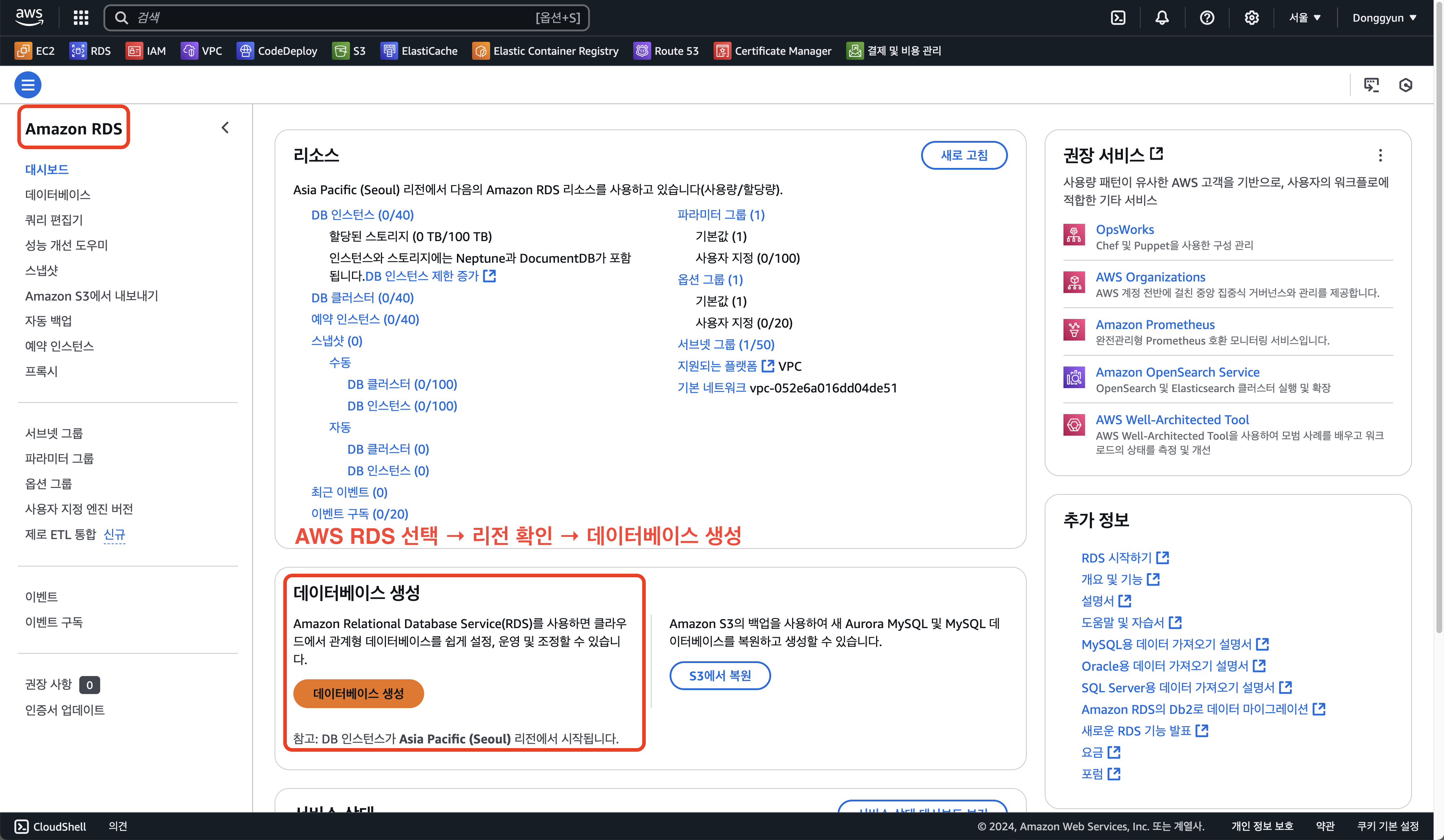The image size is (1444, 840).
Task: Select 자동 백업 in the sidebar
Action: [x=48, y=320]
